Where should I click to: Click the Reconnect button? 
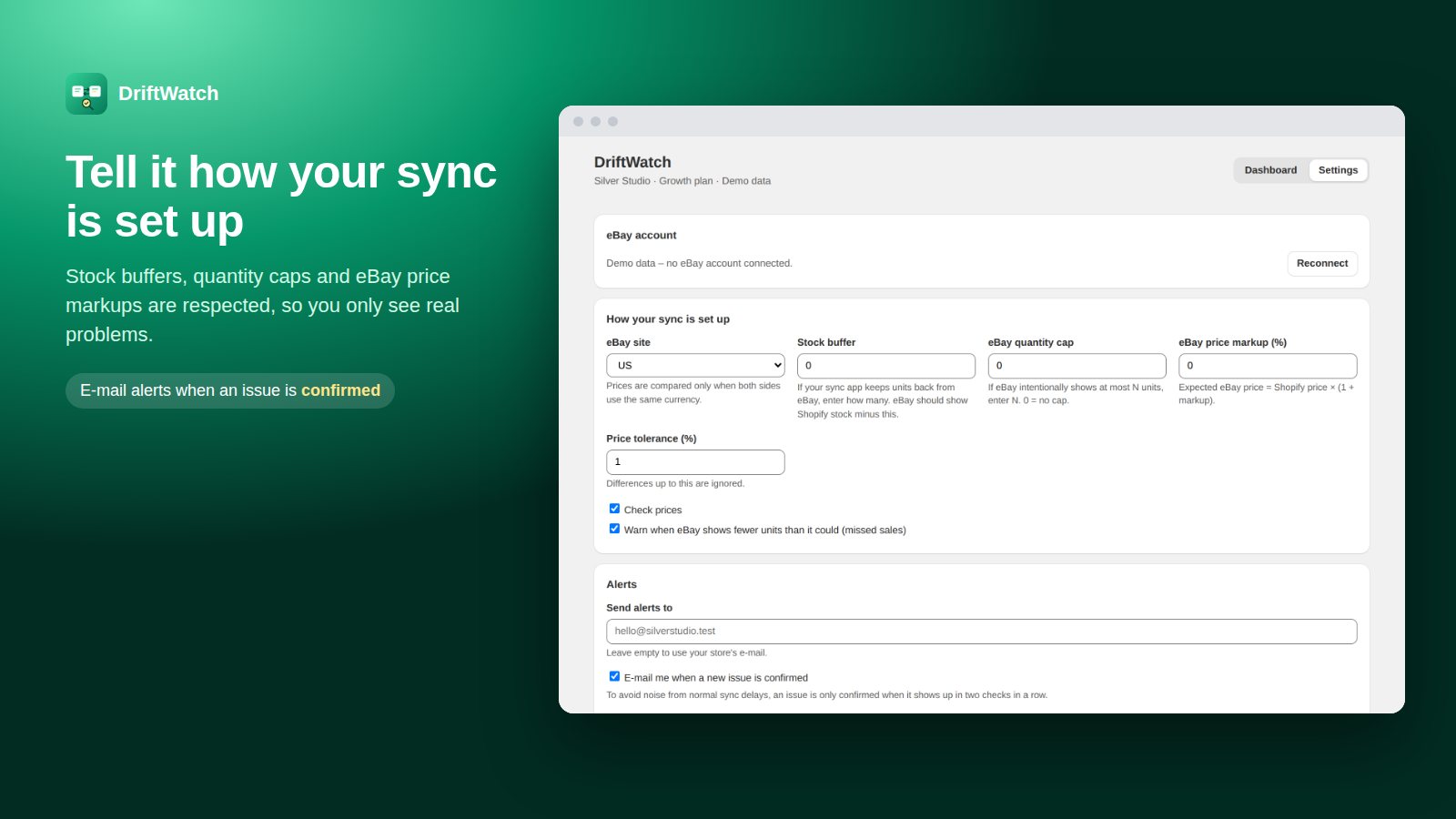(x=1322, y=264)
